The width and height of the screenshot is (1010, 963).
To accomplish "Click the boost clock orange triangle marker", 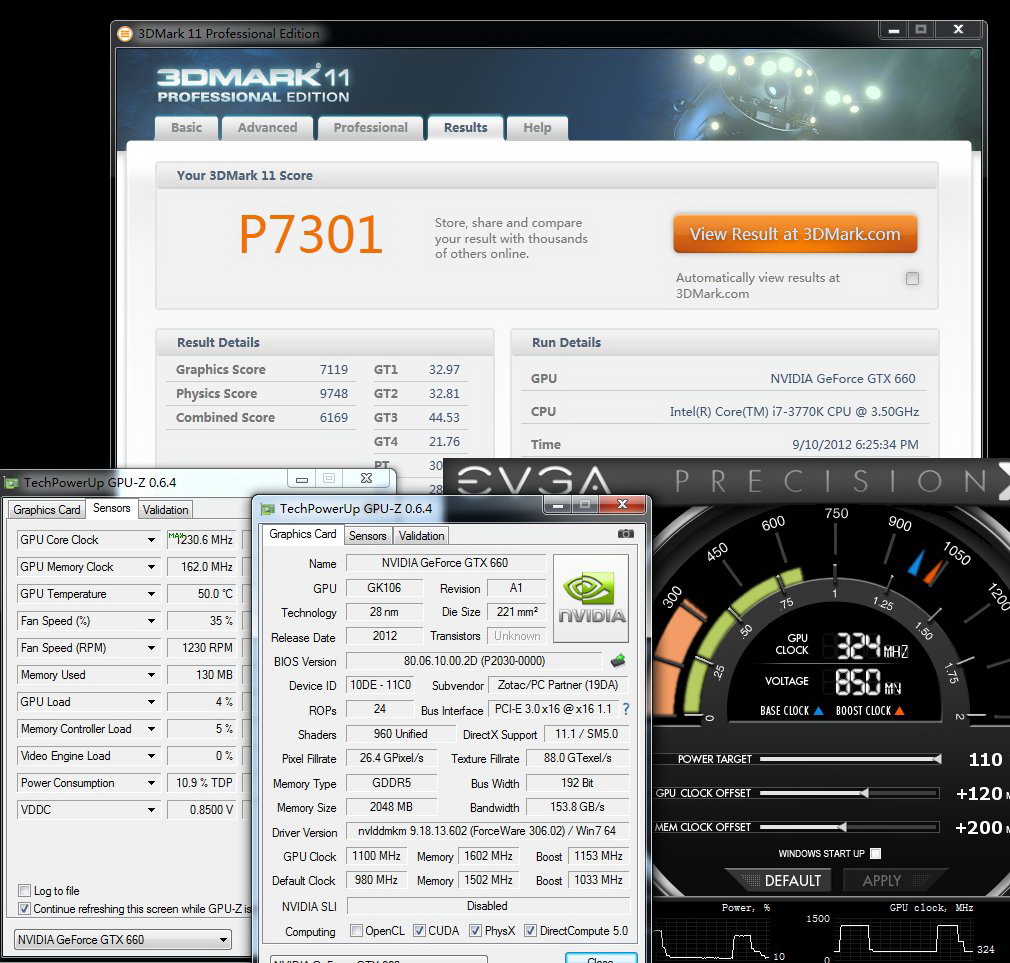I will (x=900, y=710).
